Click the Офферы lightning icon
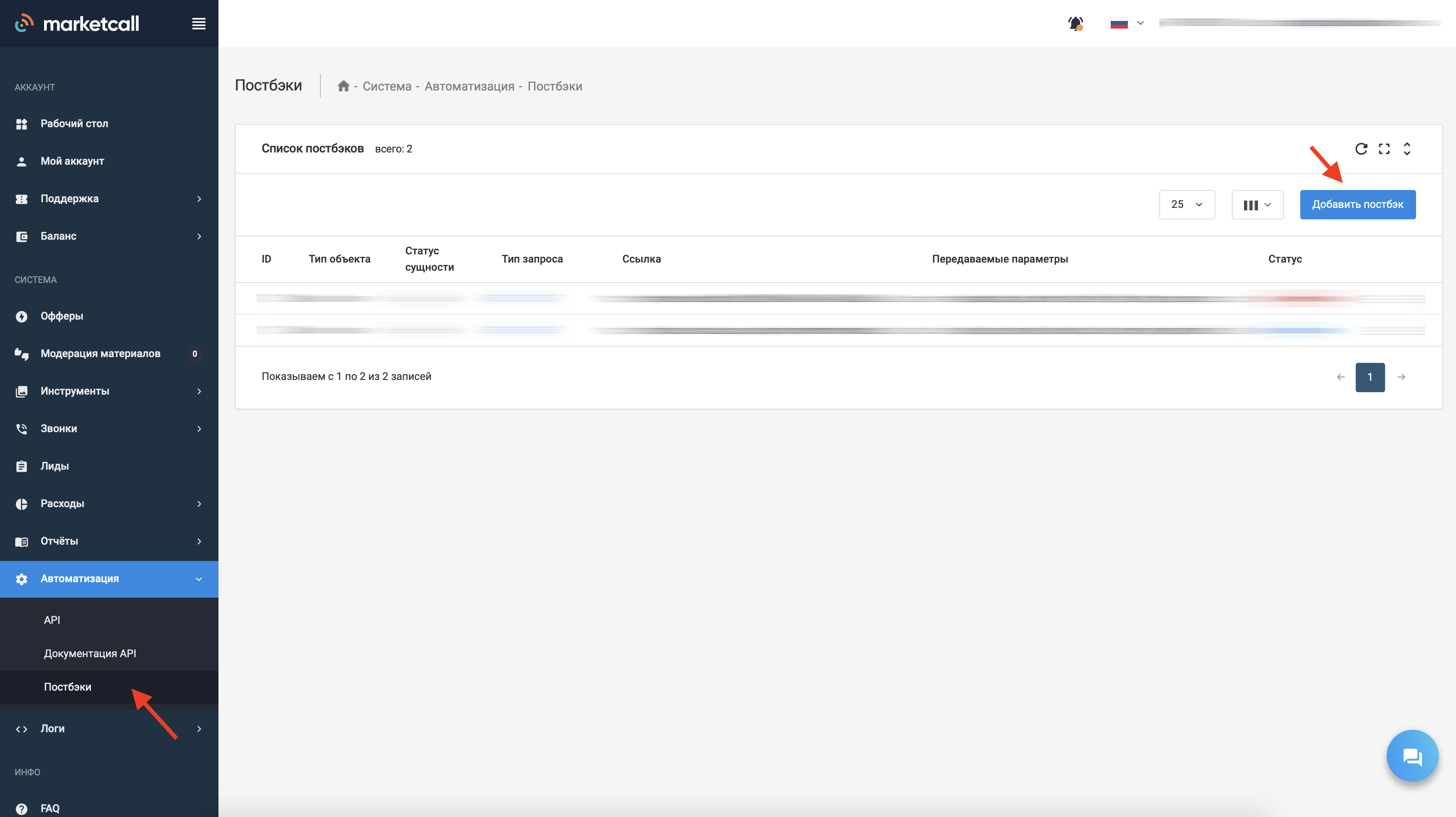Image resolution: width=1456 pixels, height=817 pixels. tap(22, 317)
